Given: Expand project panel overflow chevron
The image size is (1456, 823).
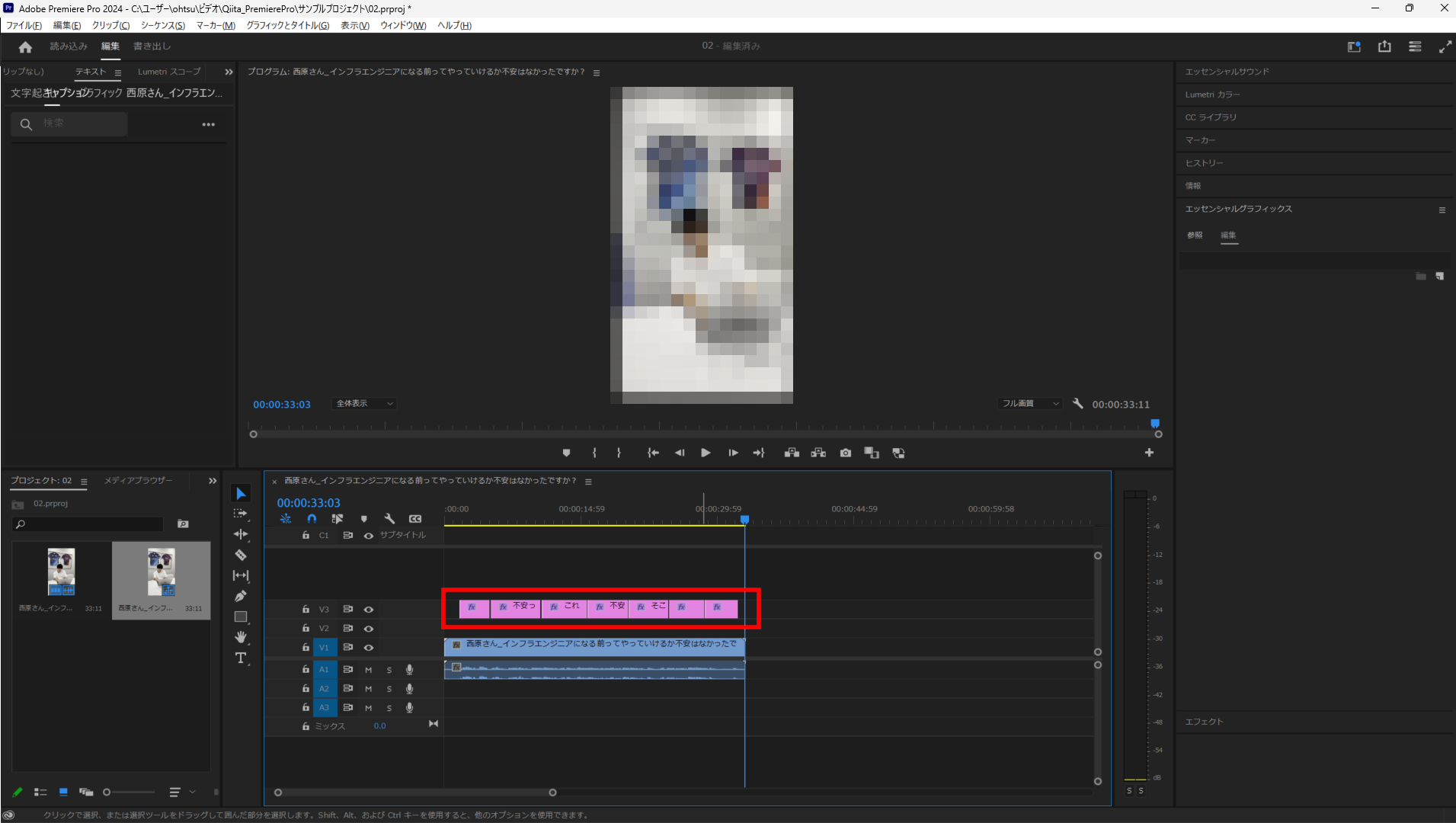Looking at the screenshot, I should 213,481.
